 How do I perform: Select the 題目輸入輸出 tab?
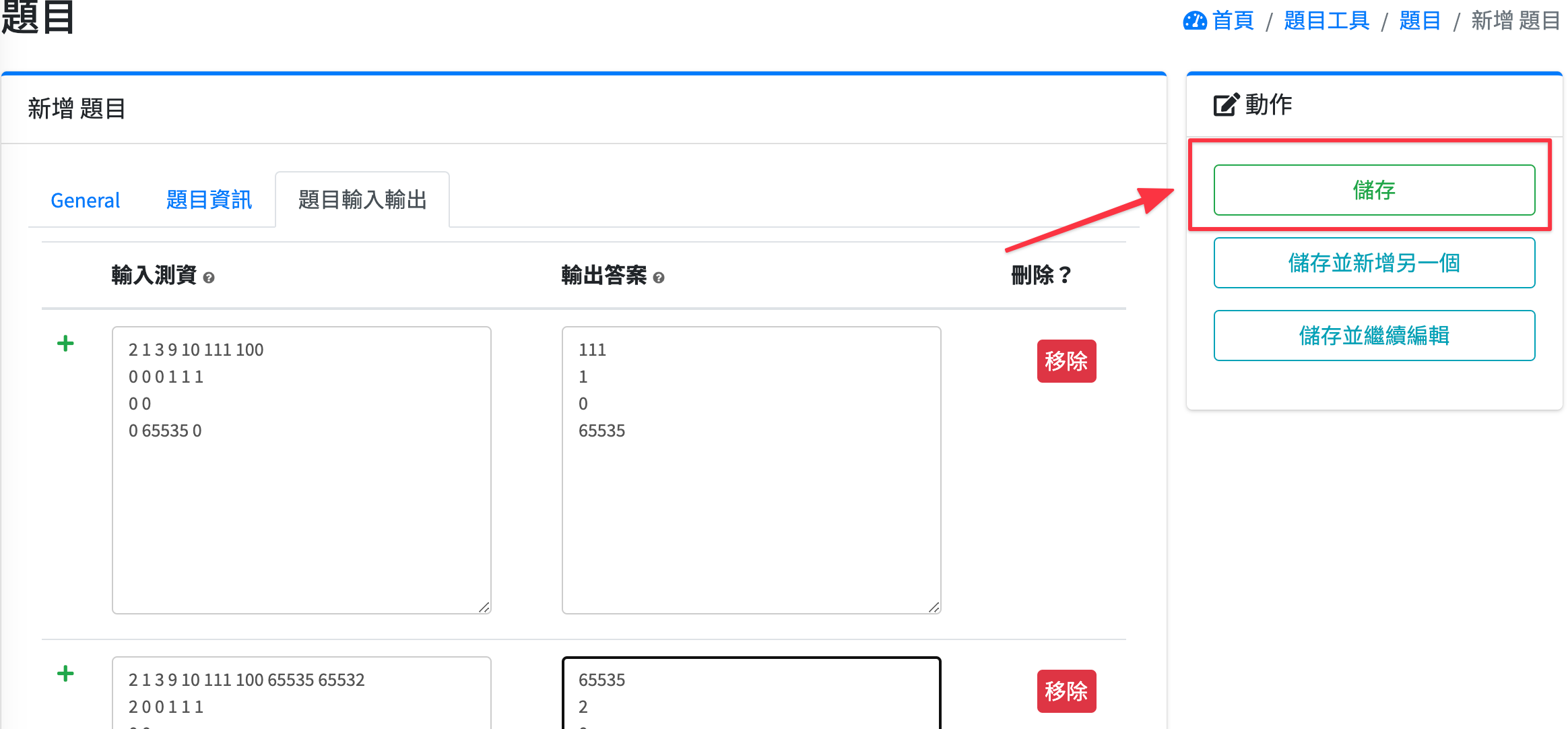362,200
